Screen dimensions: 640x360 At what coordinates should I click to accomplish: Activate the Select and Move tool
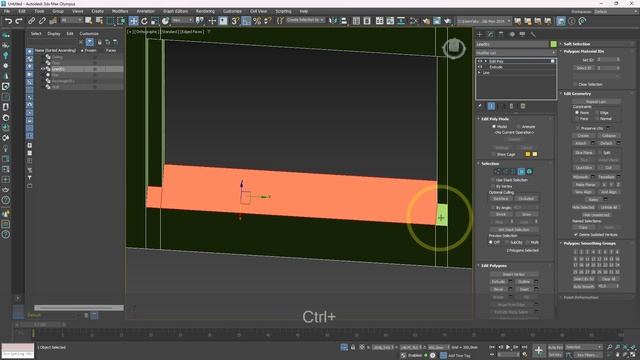tap(133, 21)
